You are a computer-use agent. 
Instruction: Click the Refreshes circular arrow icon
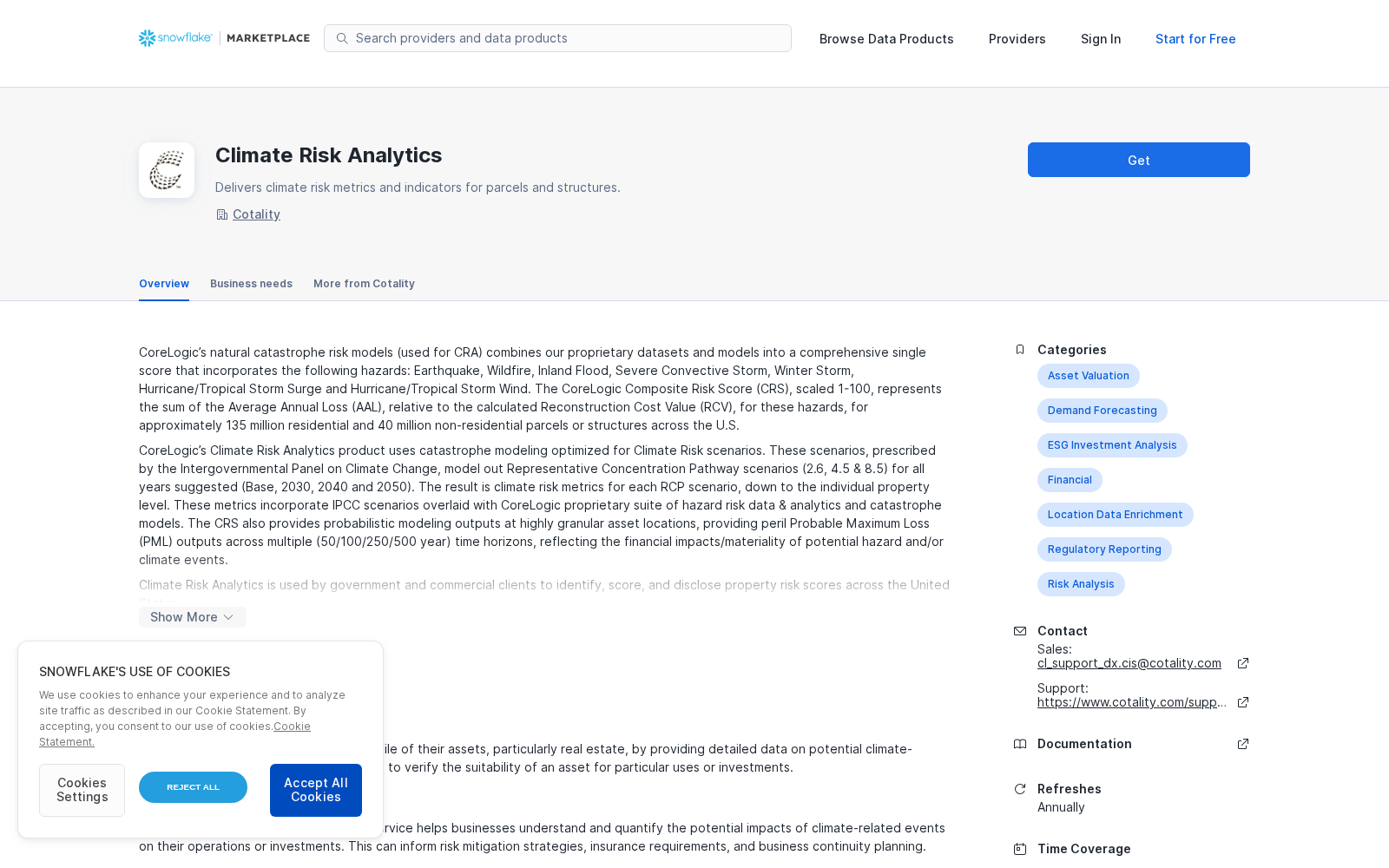pyautogui.click(x=1020, y=789)
